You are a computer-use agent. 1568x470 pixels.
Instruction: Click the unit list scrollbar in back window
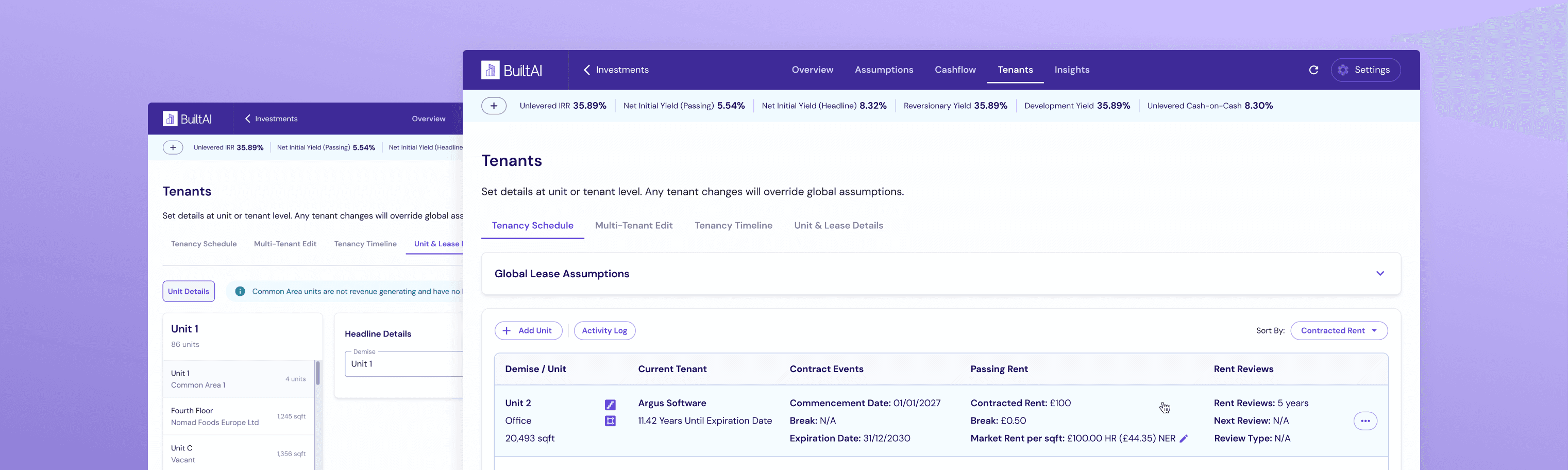317,373
